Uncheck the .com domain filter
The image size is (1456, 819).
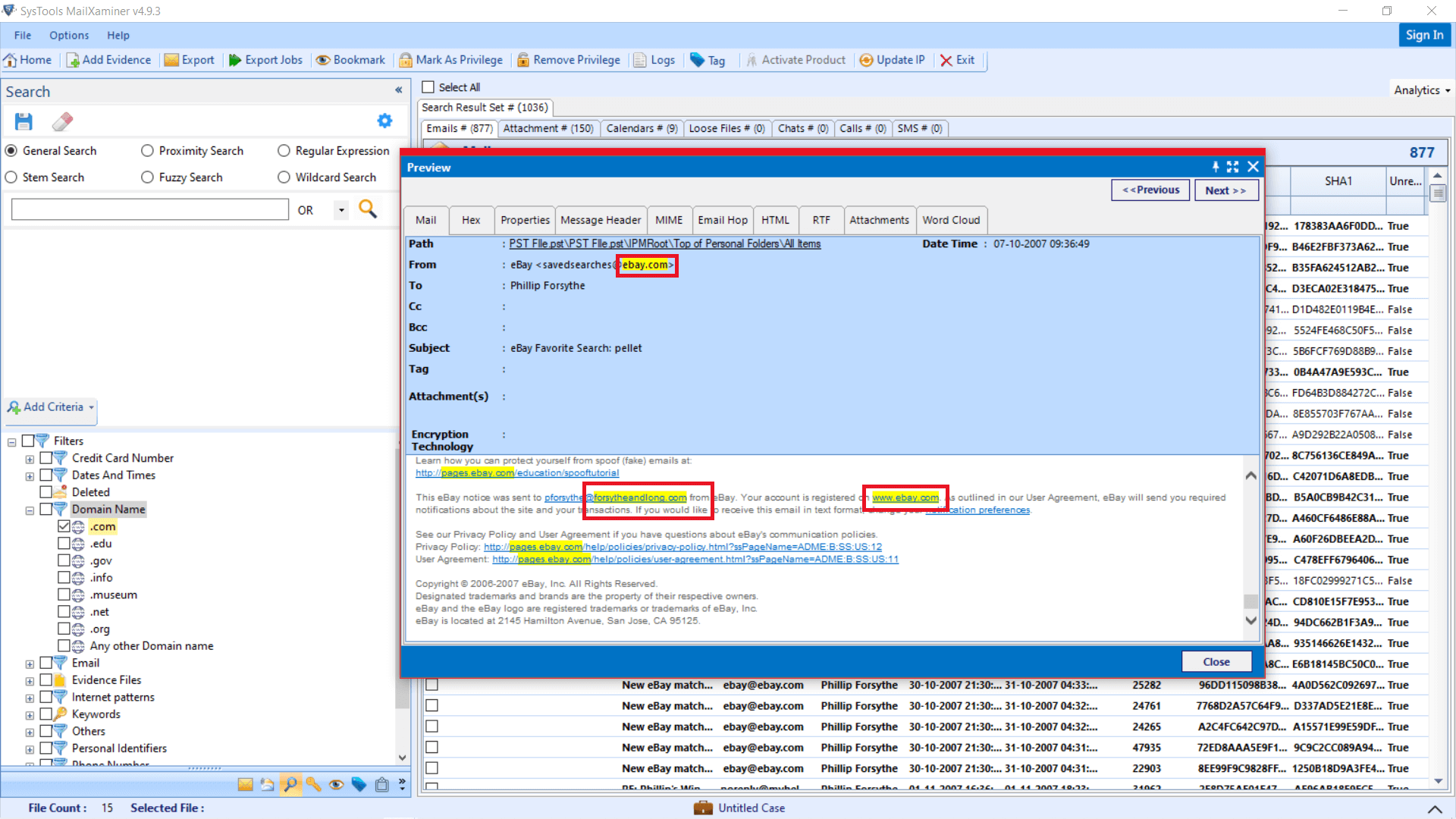pos(64,526)
